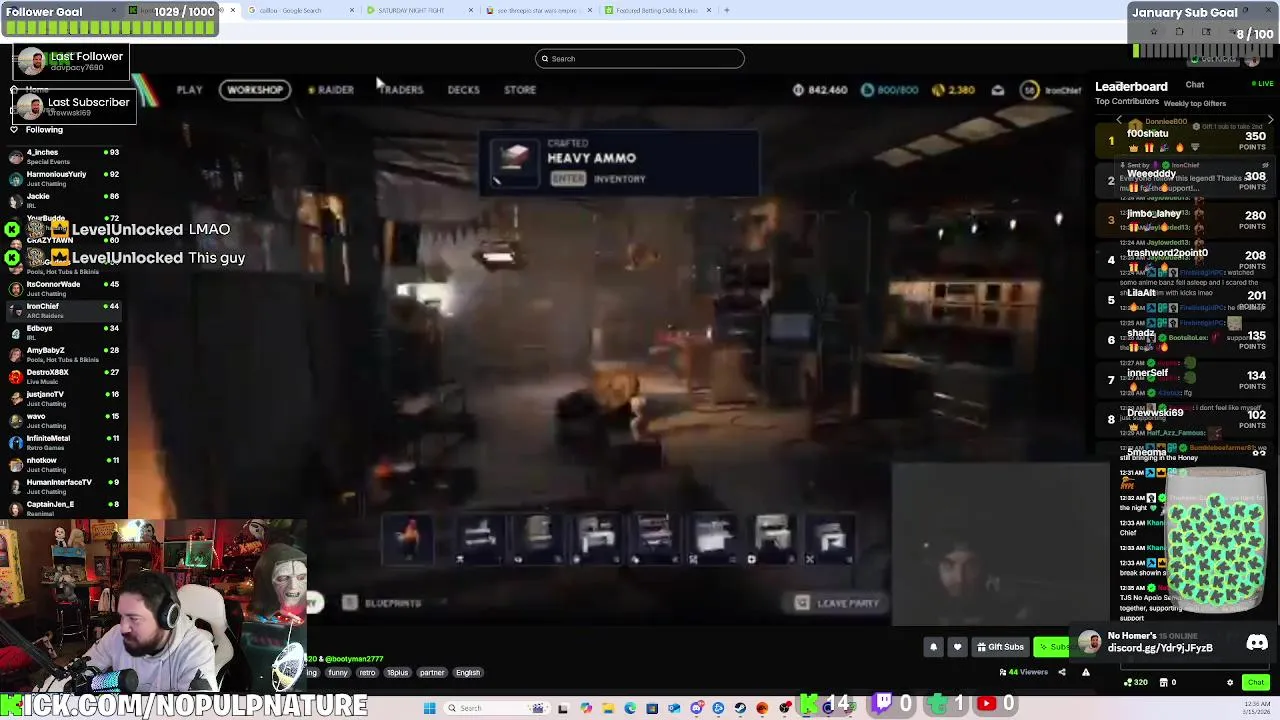Click the 800/800 stash capacity icon
Screen dimensions: 1280x720
click(x=867, y=90)
